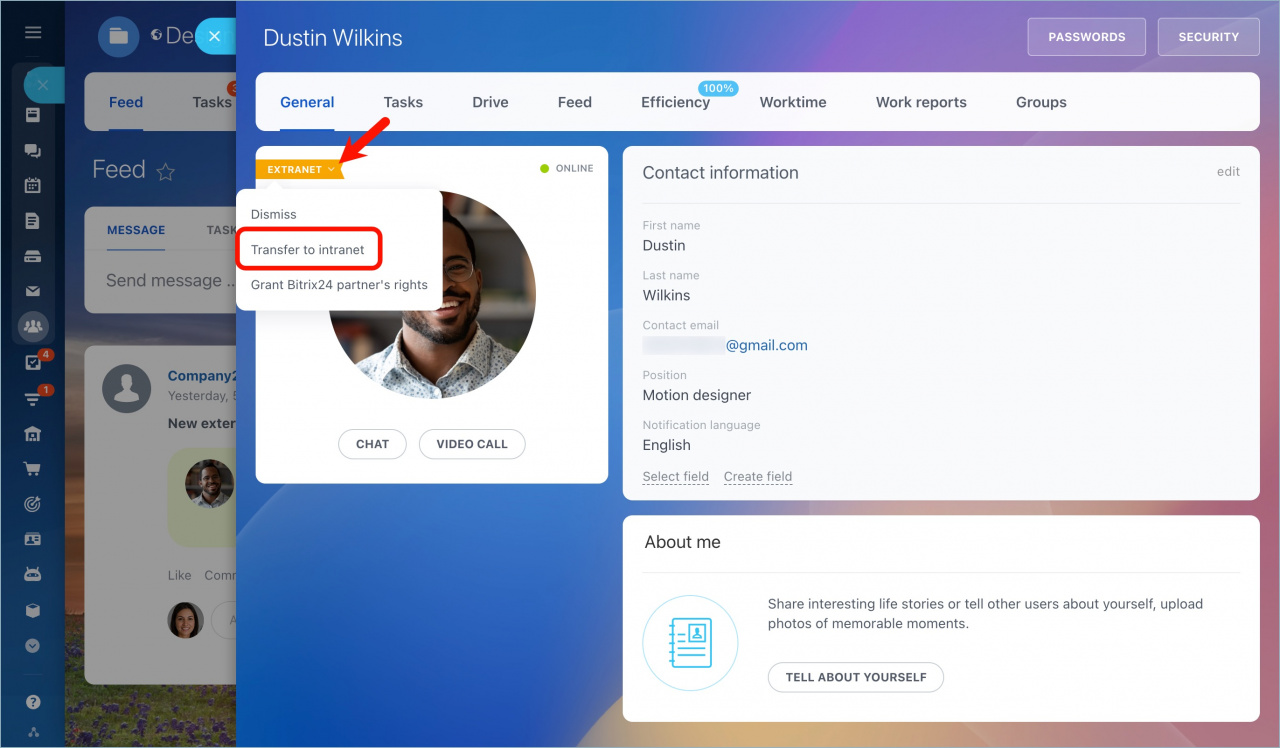1280x748 pixels.
Task: Expand the EXTRANET status dropdown
Action: click(x=300, y=169)
